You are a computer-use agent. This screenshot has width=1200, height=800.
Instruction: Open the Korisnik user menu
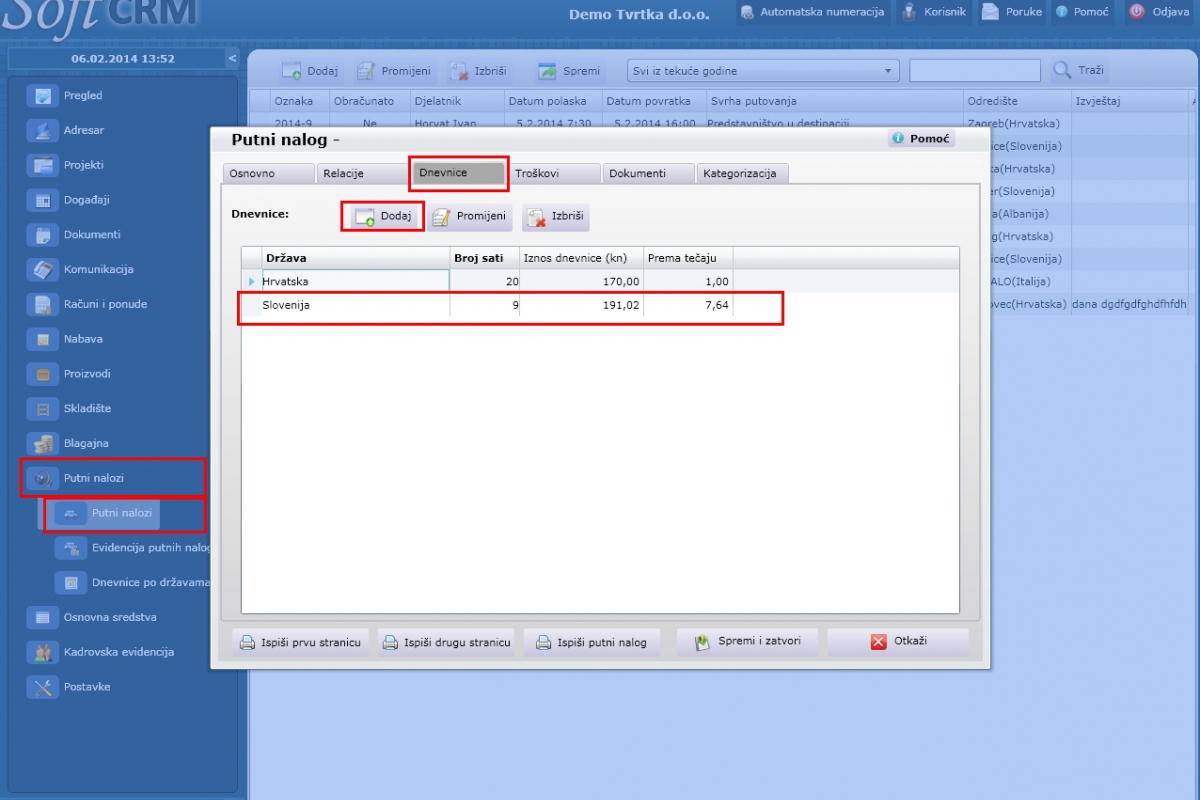pos(933,12)
